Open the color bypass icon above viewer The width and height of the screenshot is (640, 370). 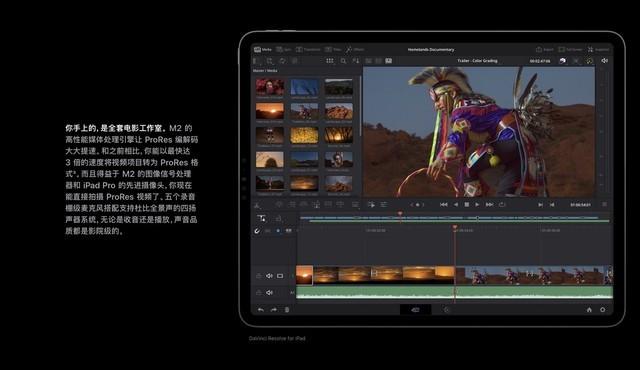pos(563,60)
